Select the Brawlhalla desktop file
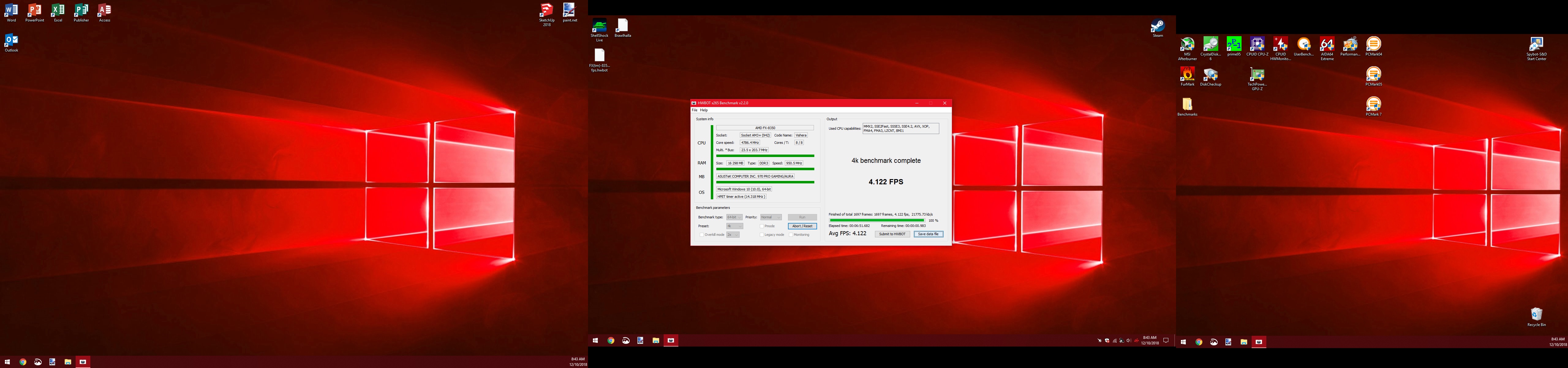 (623, 28)
